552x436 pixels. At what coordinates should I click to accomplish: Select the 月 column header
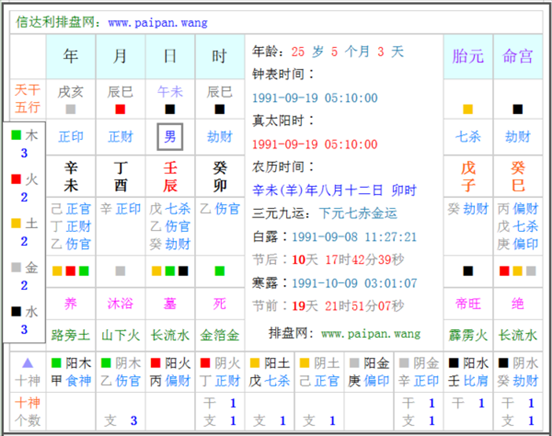point(120,56)
